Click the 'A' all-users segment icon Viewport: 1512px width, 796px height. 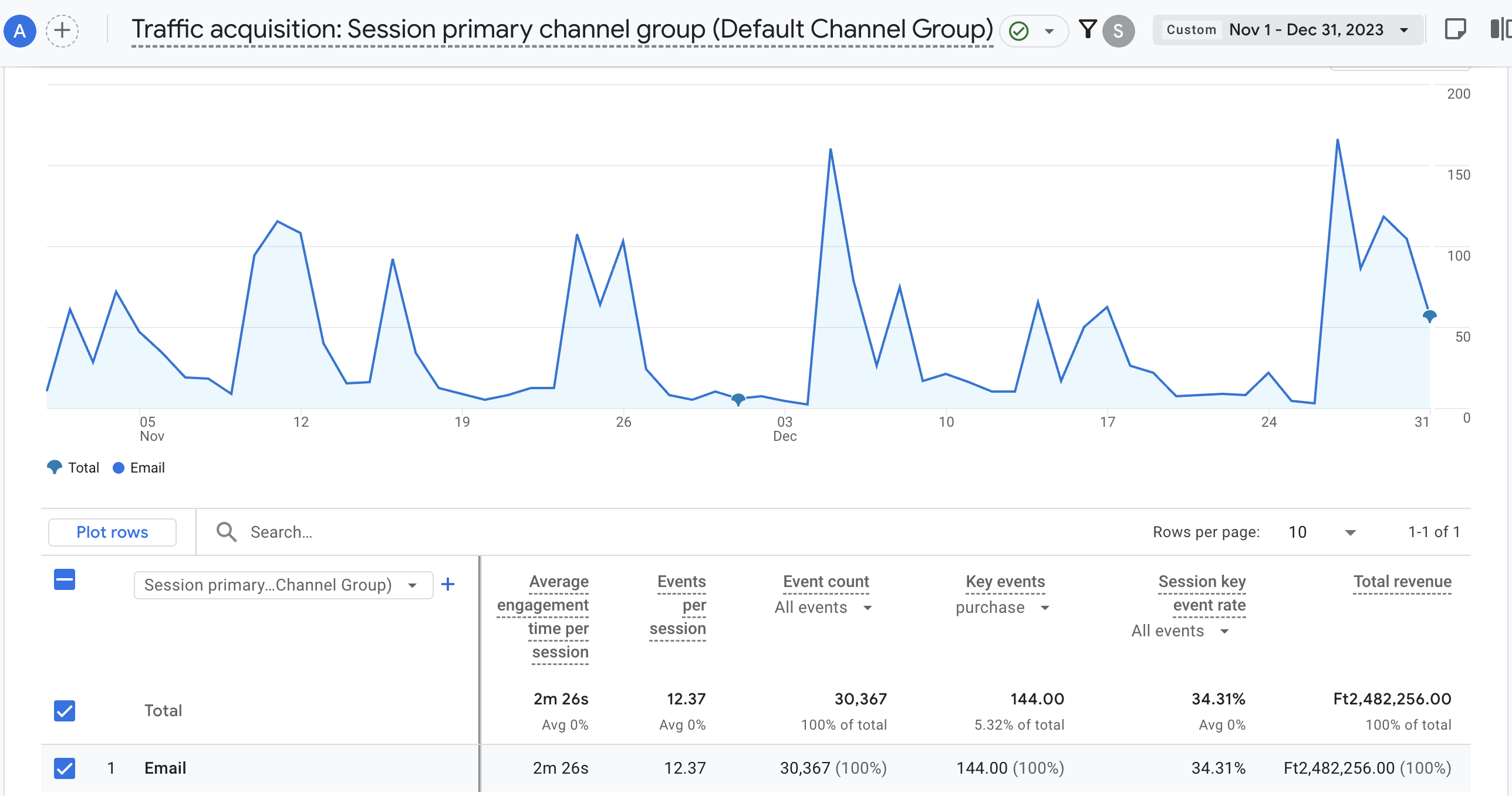coord(20,31)
